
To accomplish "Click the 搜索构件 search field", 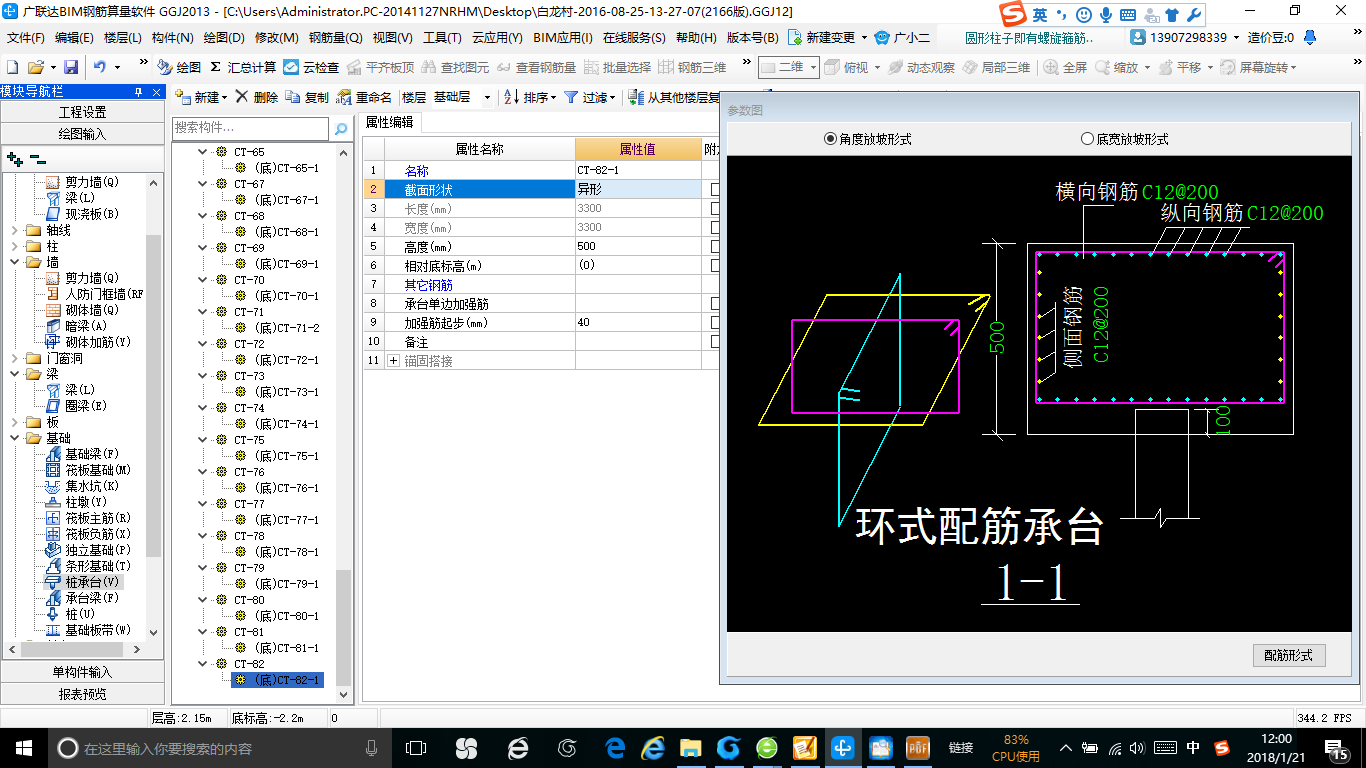I will pos(250,128).
